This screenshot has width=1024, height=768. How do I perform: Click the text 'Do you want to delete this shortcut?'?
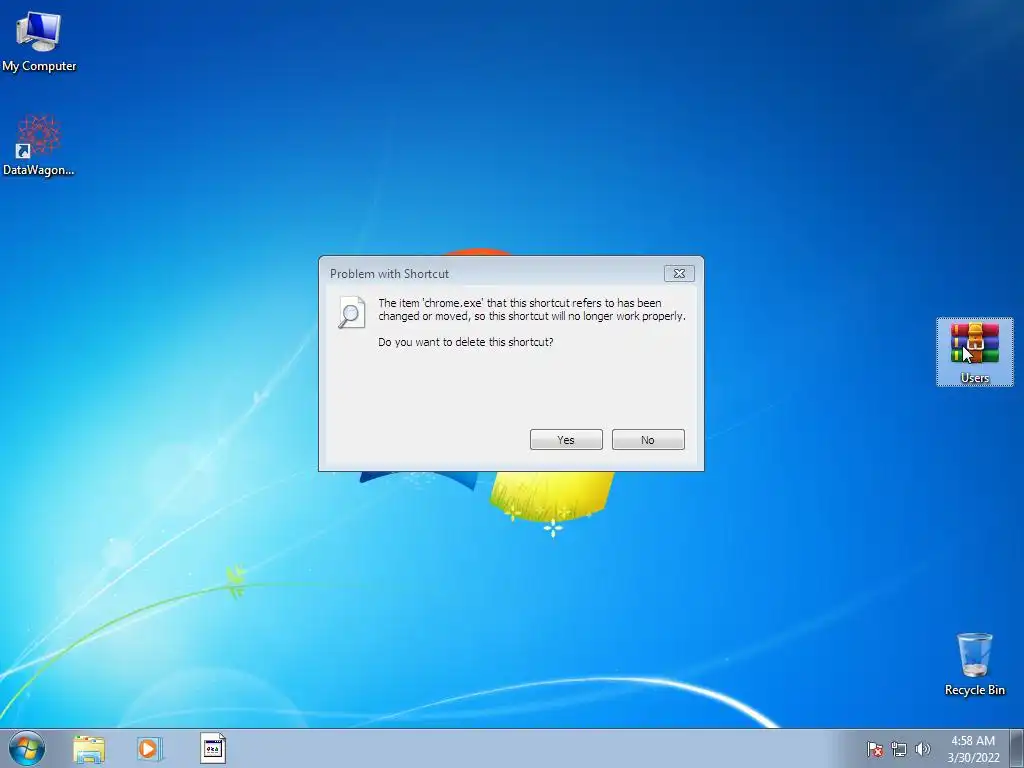[466, 342]
